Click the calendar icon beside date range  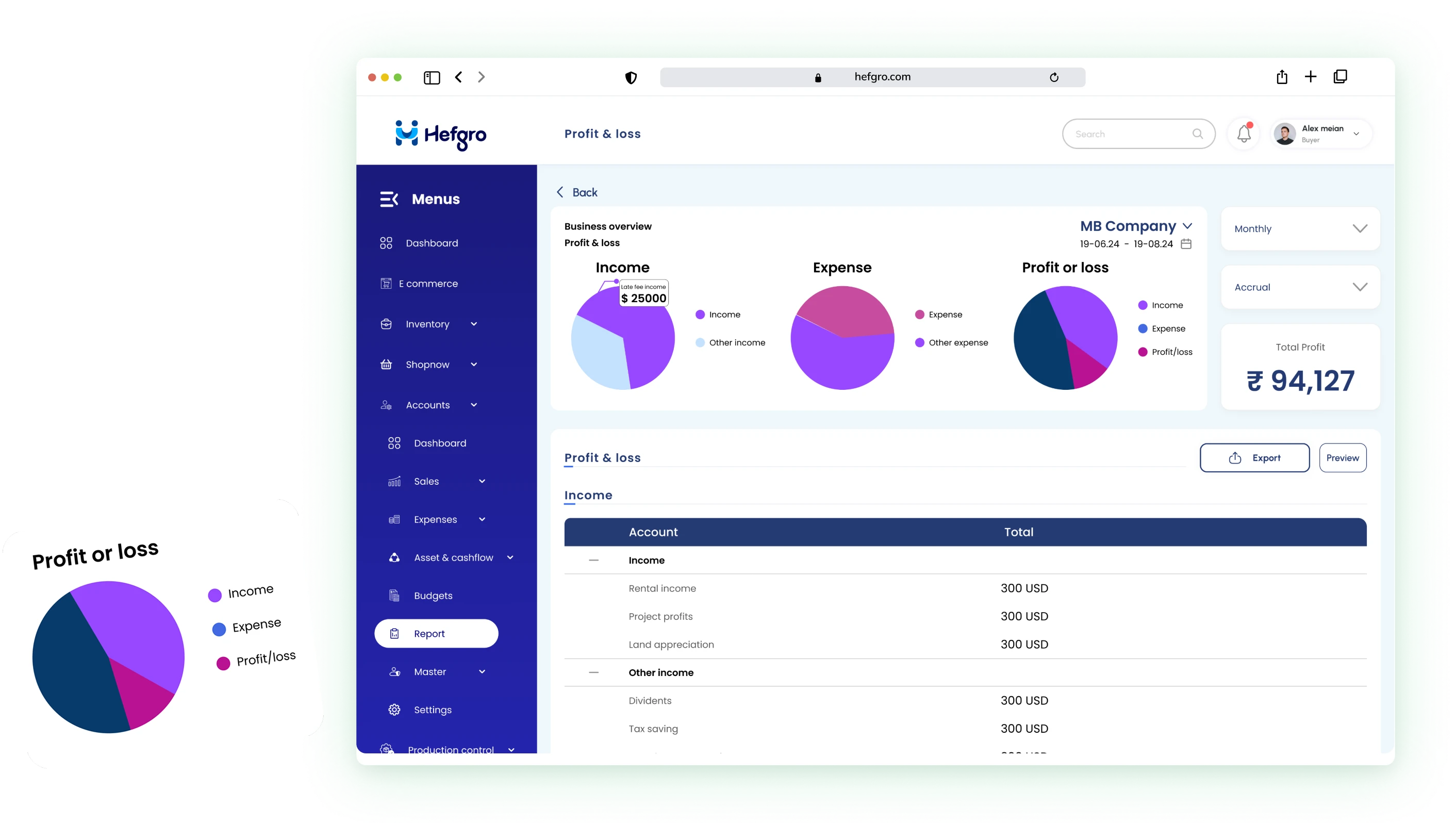[x=1186, y=244]
